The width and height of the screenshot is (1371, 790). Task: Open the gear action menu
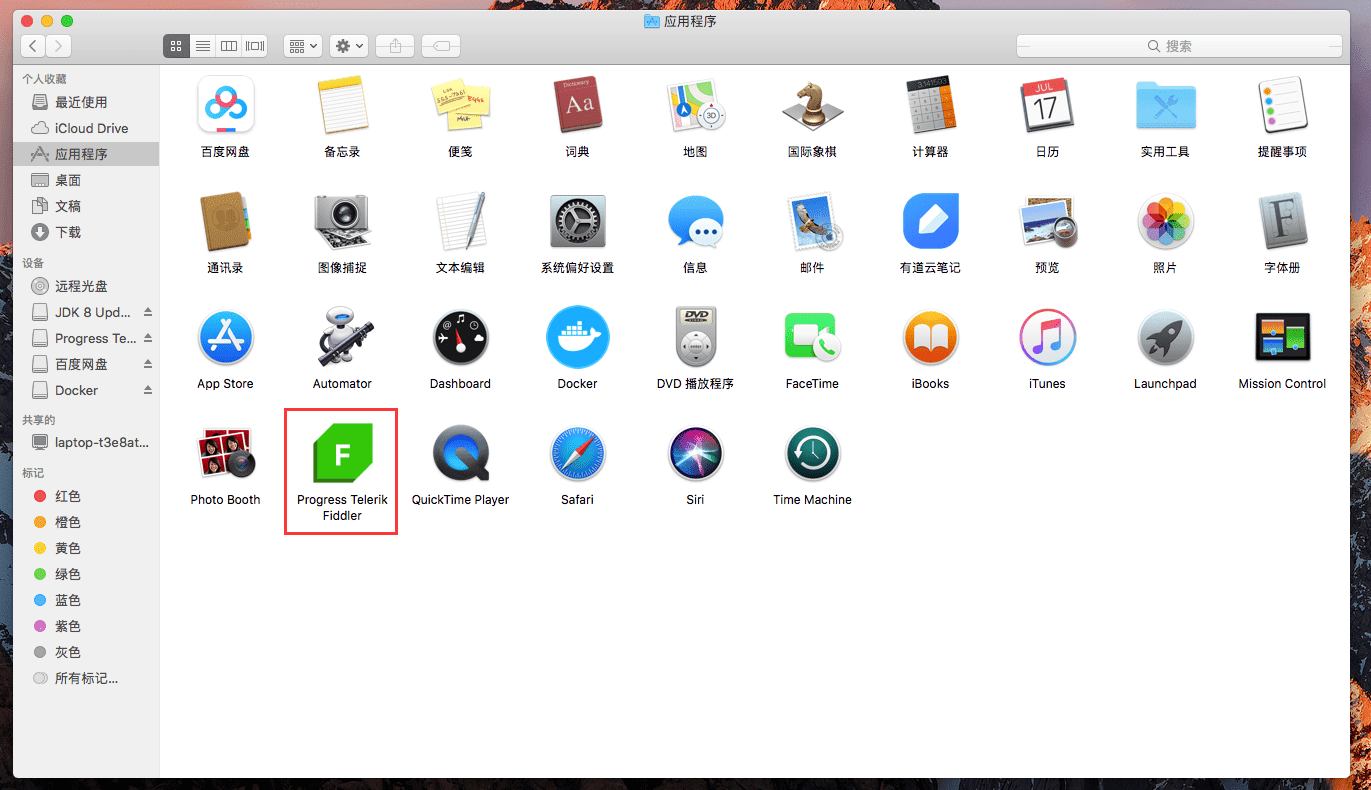pyautogui.click(x=349, y=46)
